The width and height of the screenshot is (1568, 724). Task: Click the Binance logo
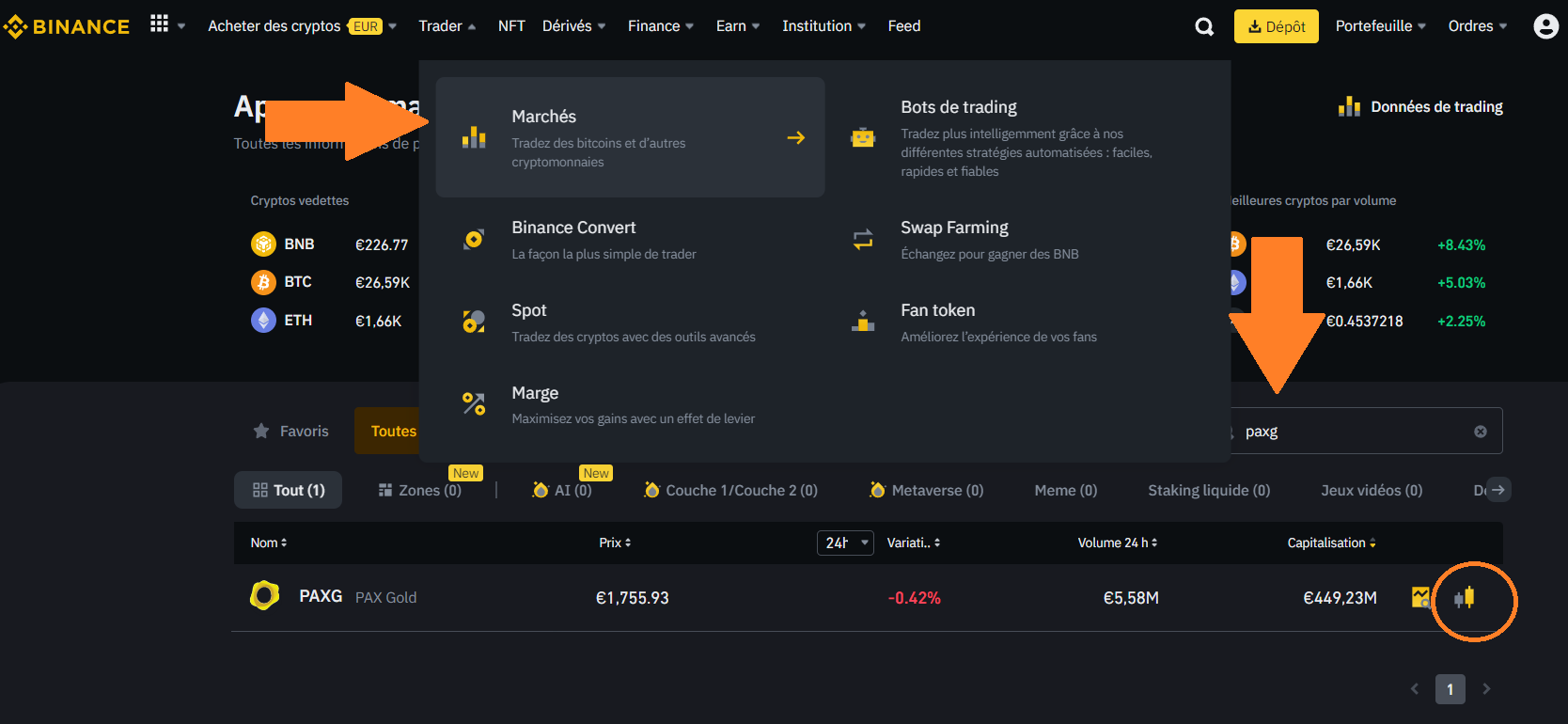click(67, 26)
